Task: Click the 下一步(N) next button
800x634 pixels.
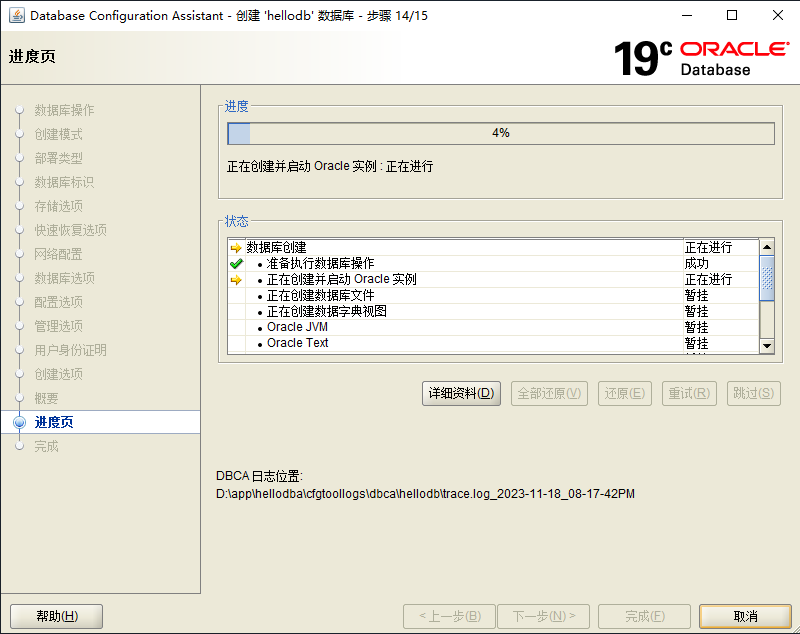Action: point(543,616)
